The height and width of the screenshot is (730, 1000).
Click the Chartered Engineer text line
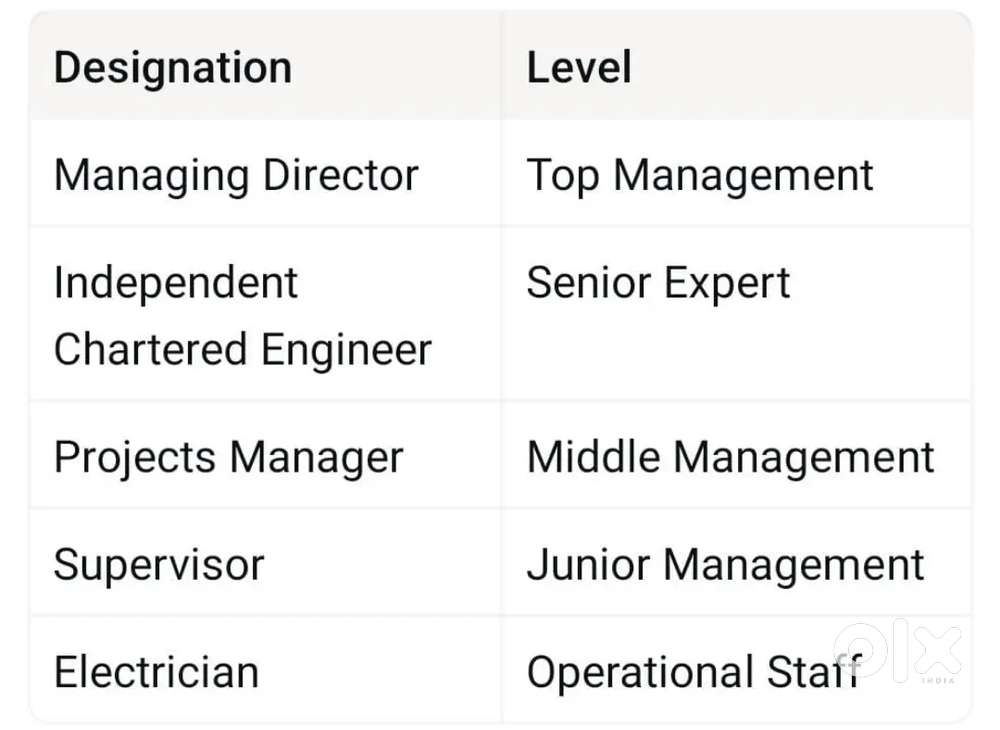243,350
